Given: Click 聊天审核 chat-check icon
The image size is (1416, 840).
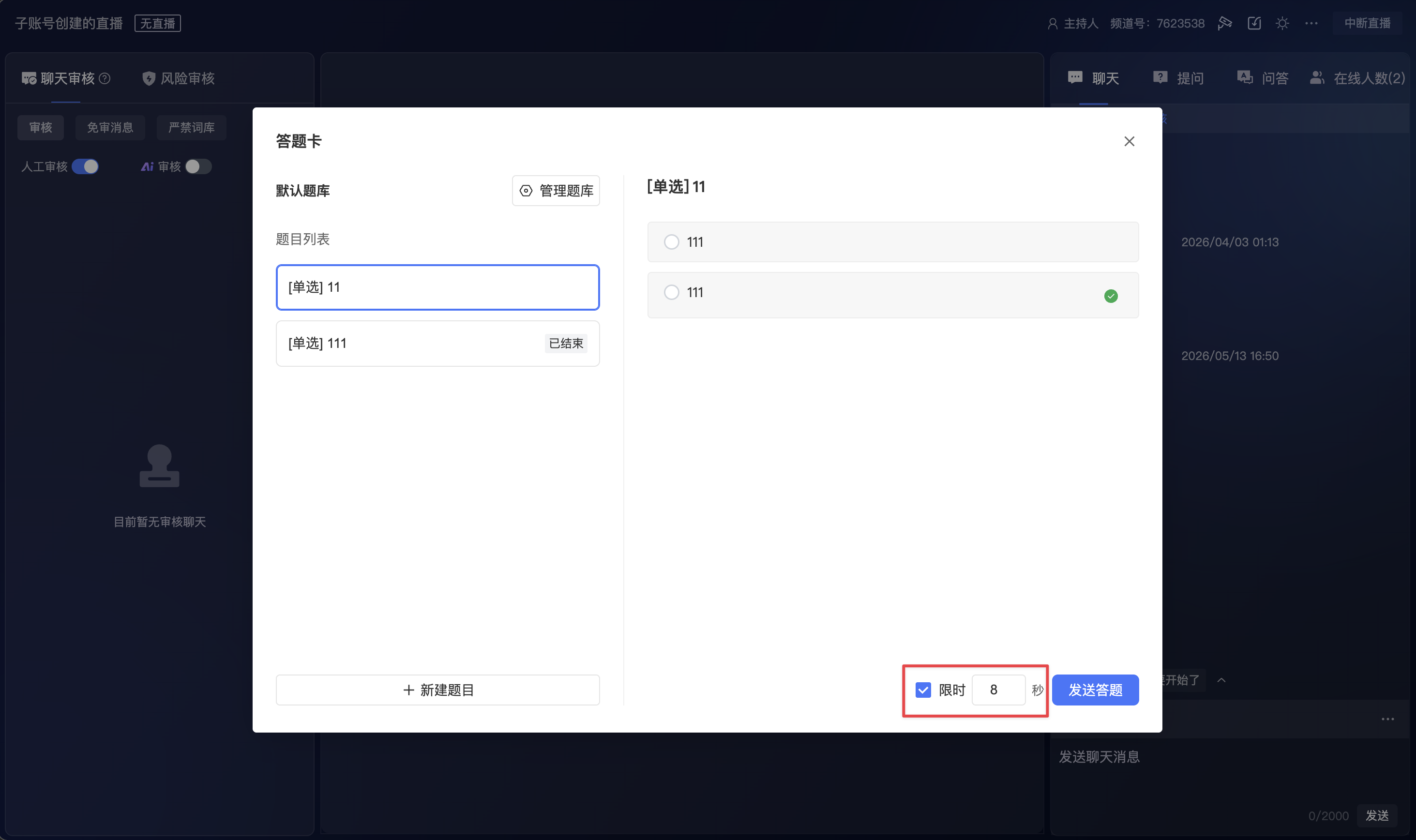Looking at the screenshot, I should 29,79.
